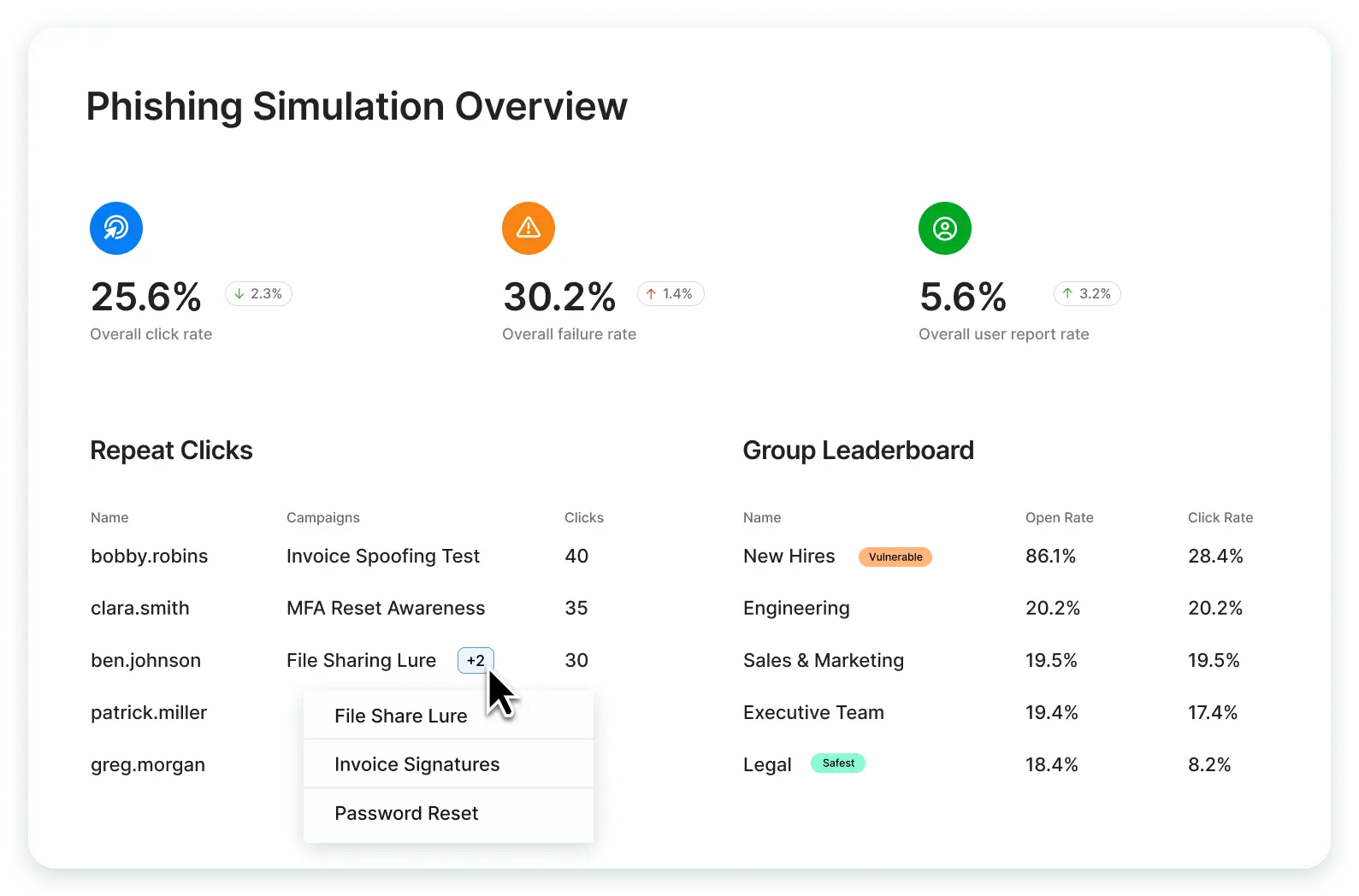This screenshot has width=1359, height=896.
Task: Click the 40 clicks value for bobby.robins
Action: (x=576, y=556)
